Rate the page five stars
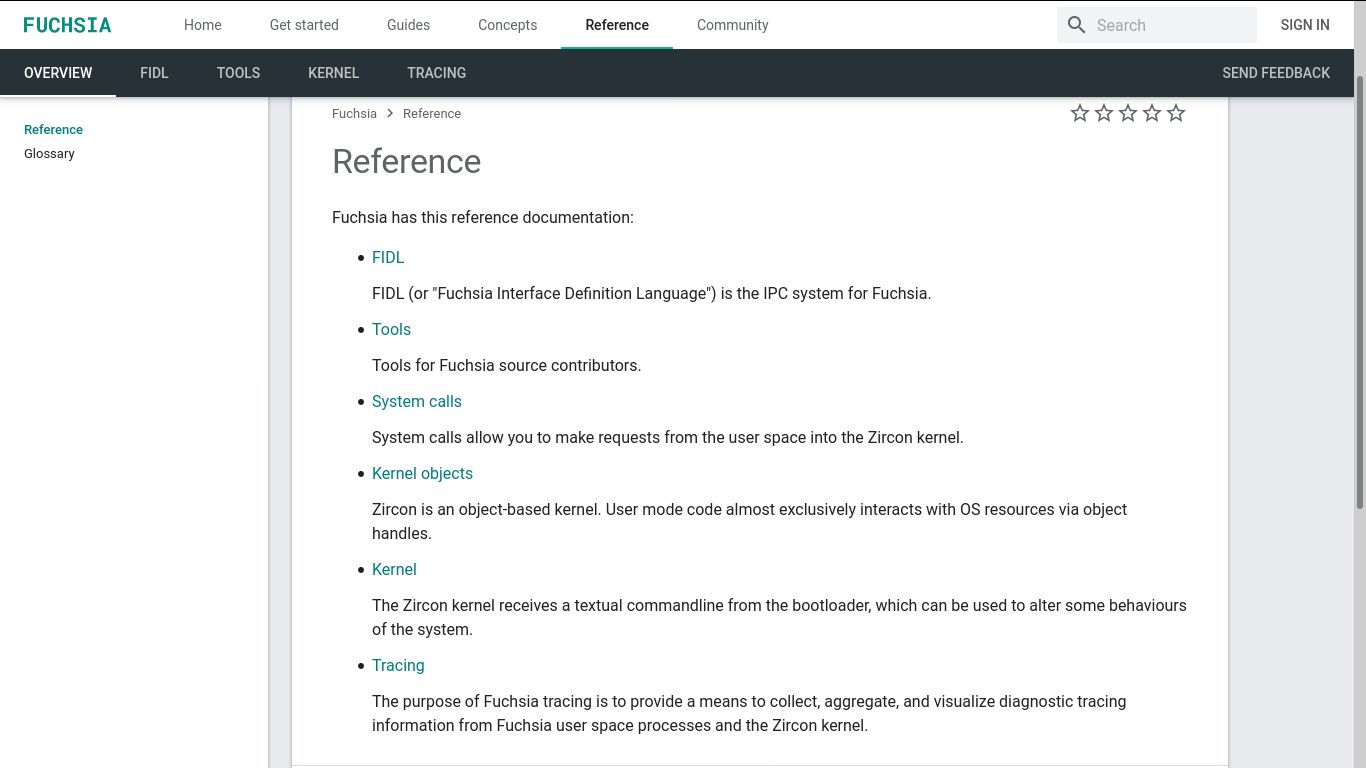 [x=1176, y=113]
